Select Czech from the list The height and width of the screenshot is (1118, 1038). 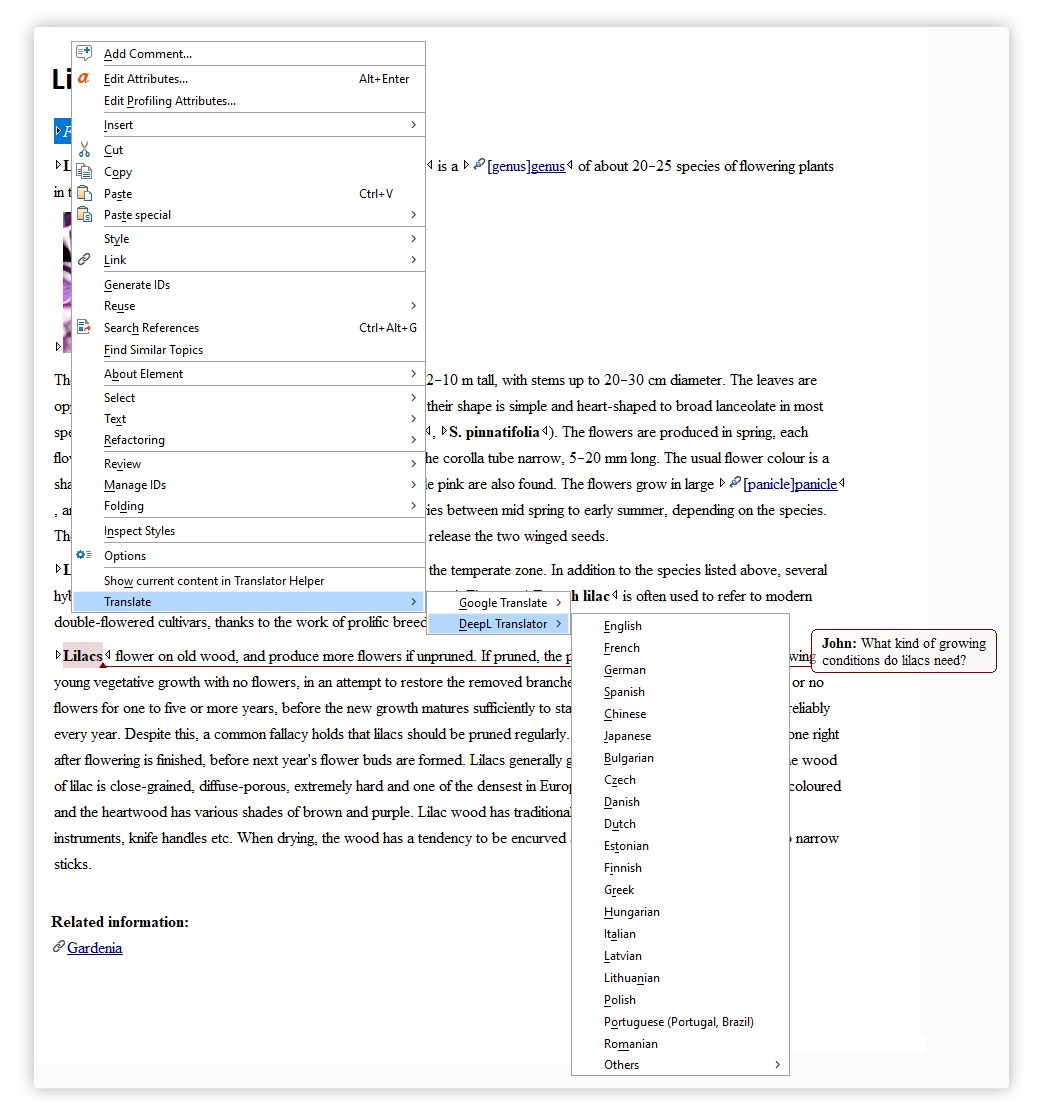tap(680, 780)
